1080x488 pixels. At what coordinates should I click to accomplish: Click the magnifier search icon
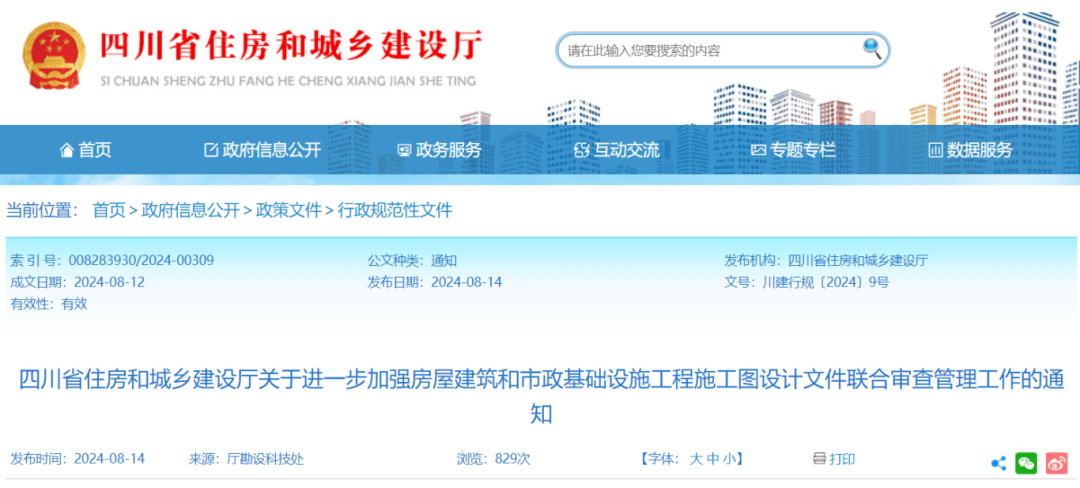click(872, 49)
